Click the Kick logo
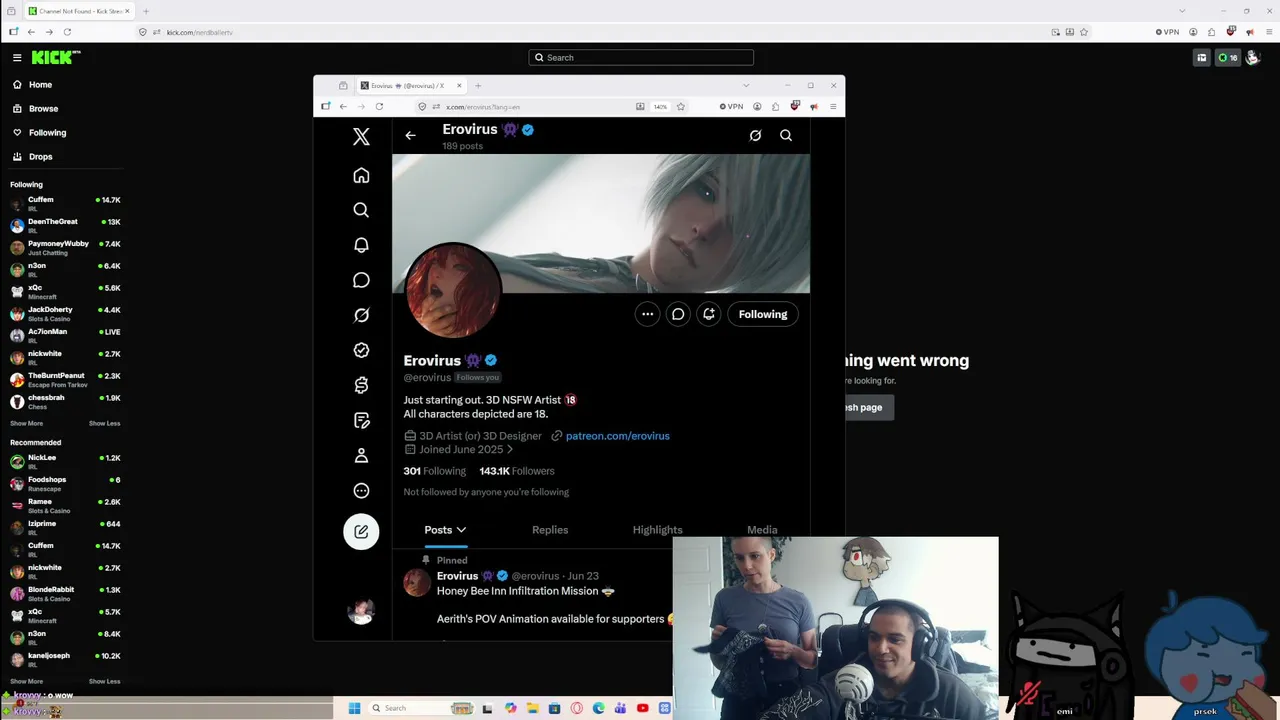Viewport: 1280px width, 720px height. click(x=53, y=58)
